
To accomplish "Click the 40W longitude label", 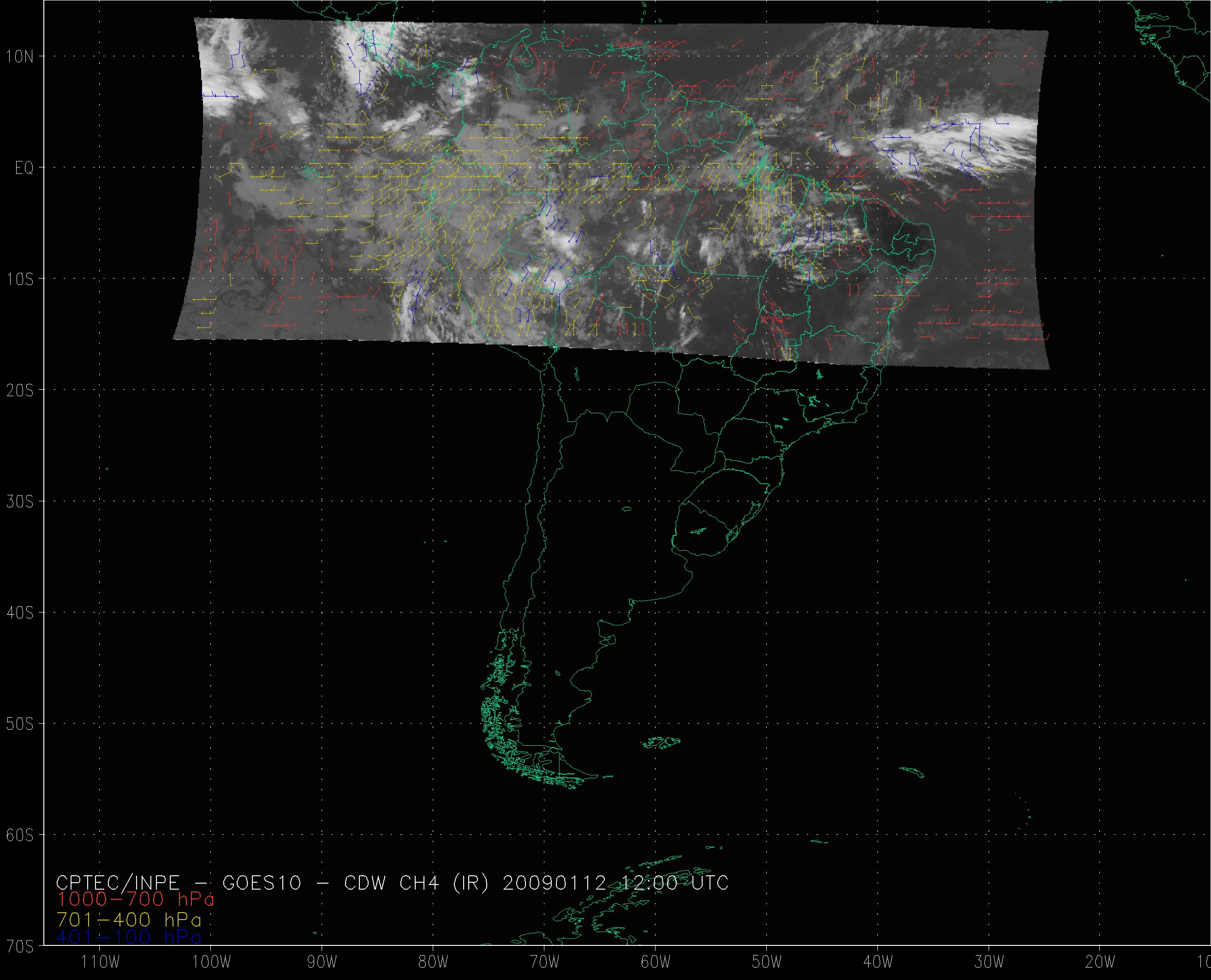I will pyautogui.click(x=878, y=962).
